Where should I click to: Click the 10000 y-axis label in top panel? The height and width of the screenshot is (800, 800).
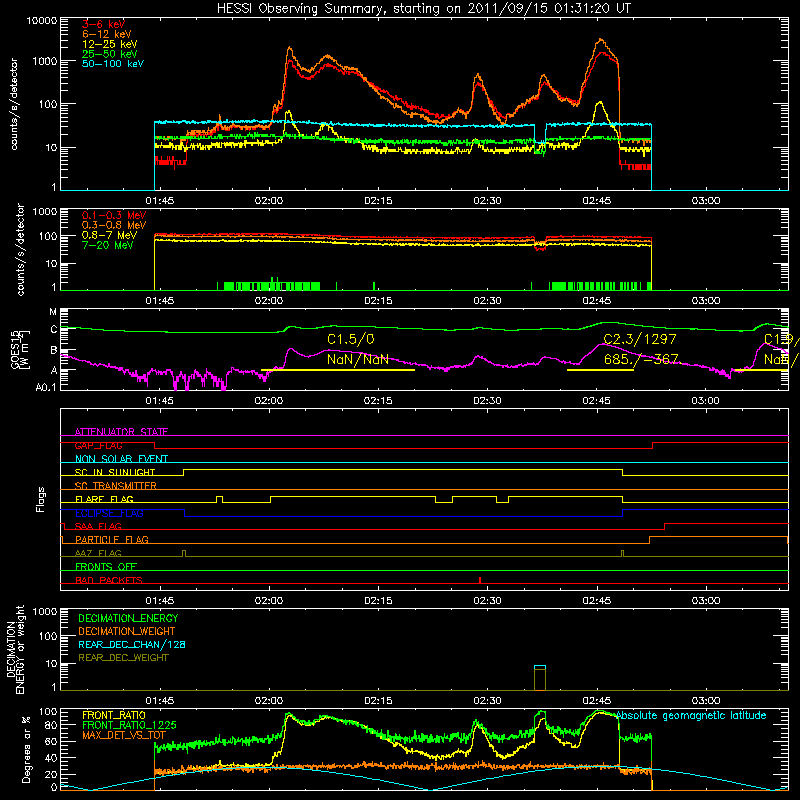tap(42, 21)
